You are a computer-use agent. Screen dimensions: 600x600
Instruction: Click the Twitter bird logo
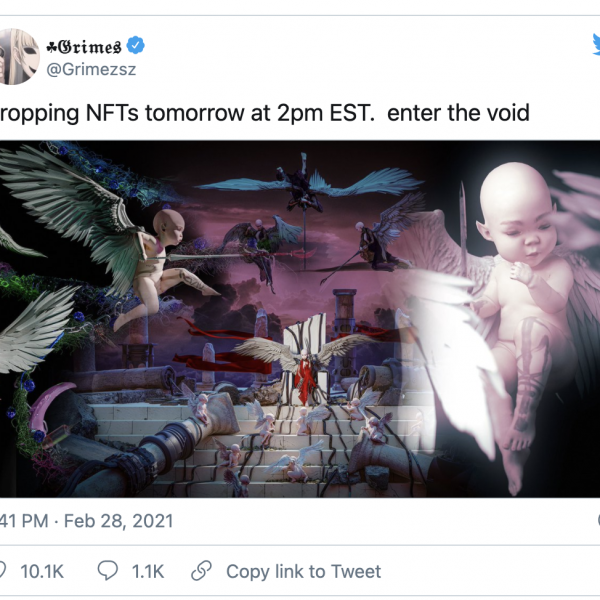coord(596,44)
